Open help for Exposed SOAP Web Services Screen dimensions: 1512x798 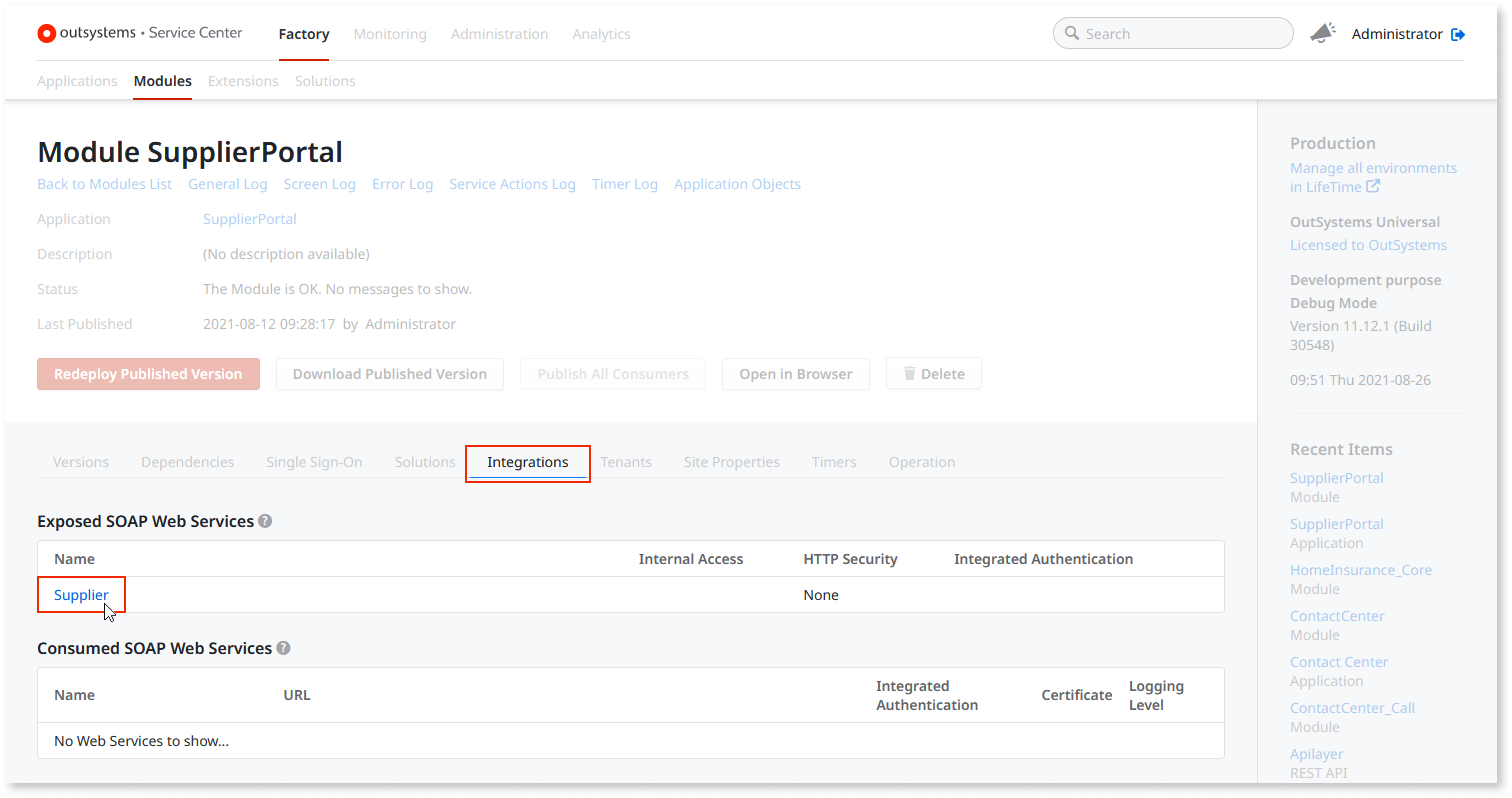pyautogui.click(x=264, y=521)
